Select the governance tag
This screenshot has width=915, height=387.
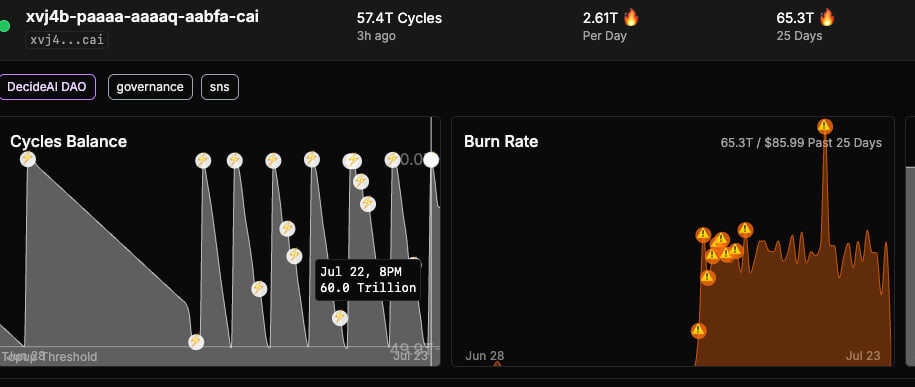(x=151, y=87)
